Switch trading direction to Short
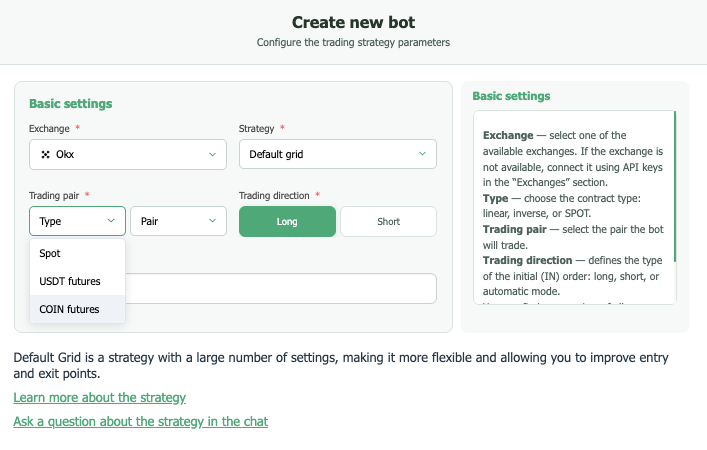The width and height of the screenshot is (707, 450). click(x=388, y=221)
